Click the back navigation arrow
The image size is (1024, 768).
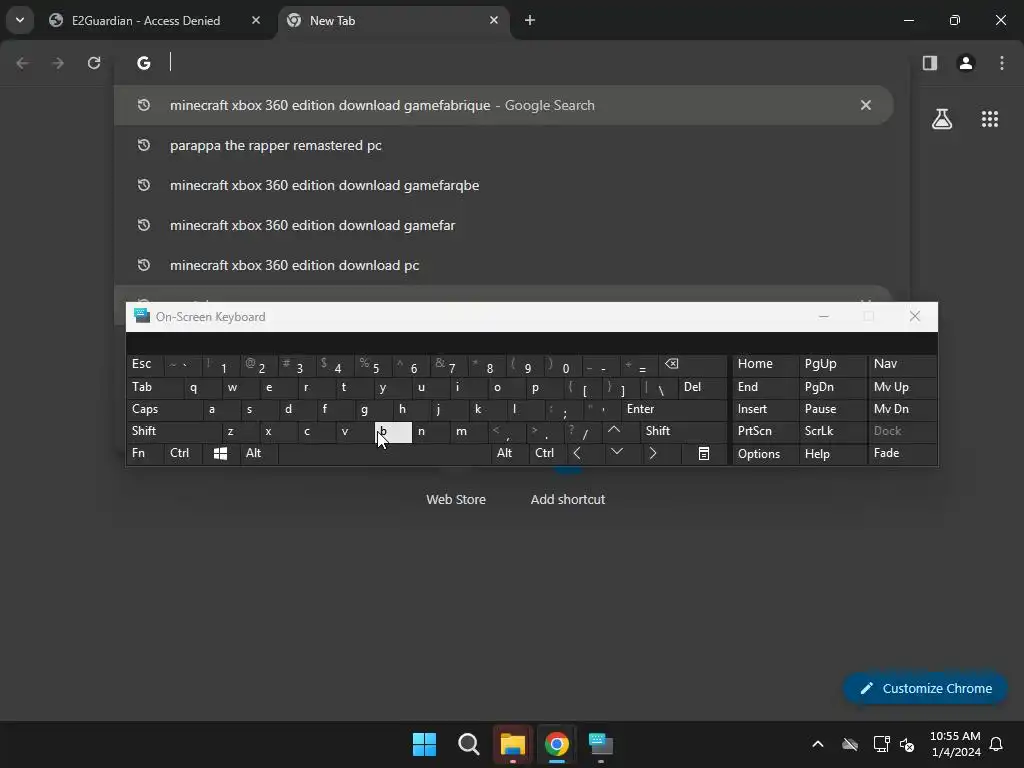(x=22, y=63)
